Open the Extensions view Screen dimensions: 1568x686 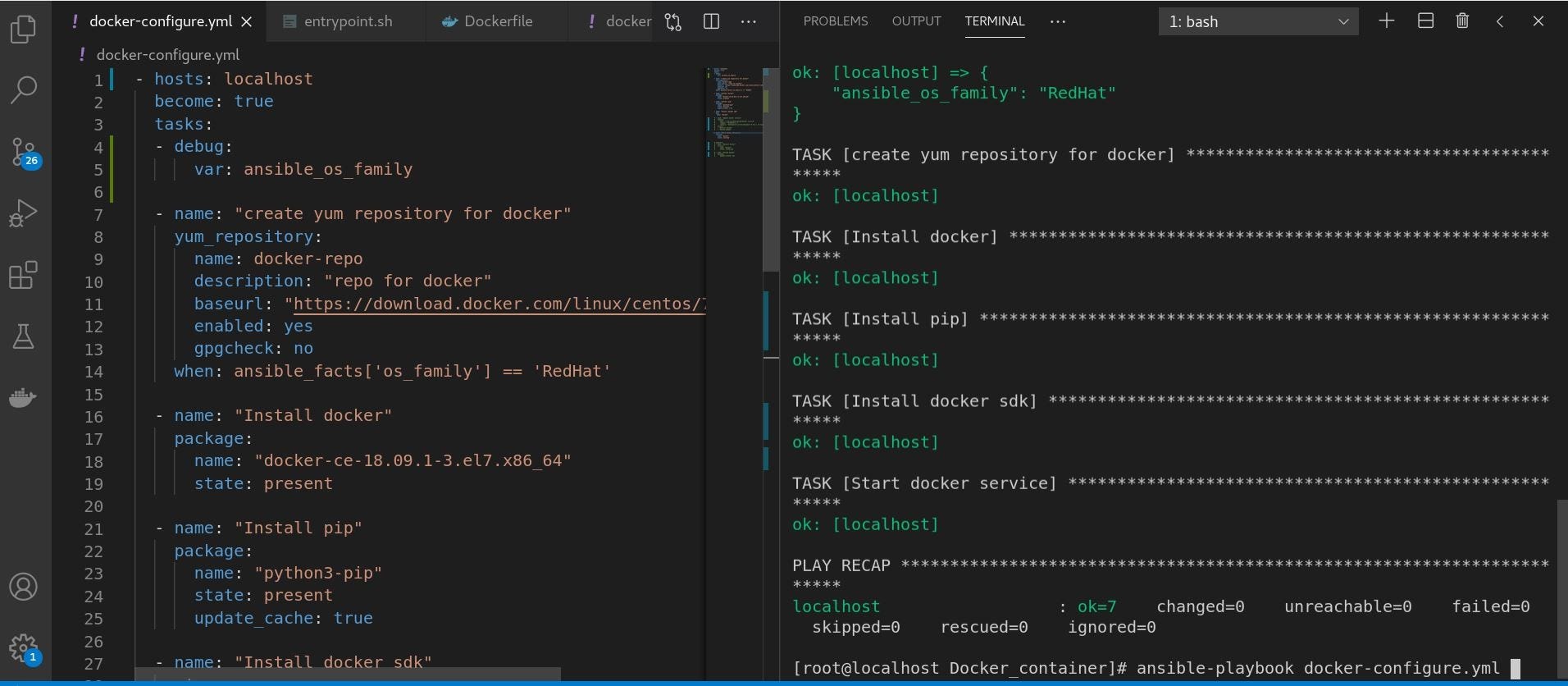coord(23,275)
